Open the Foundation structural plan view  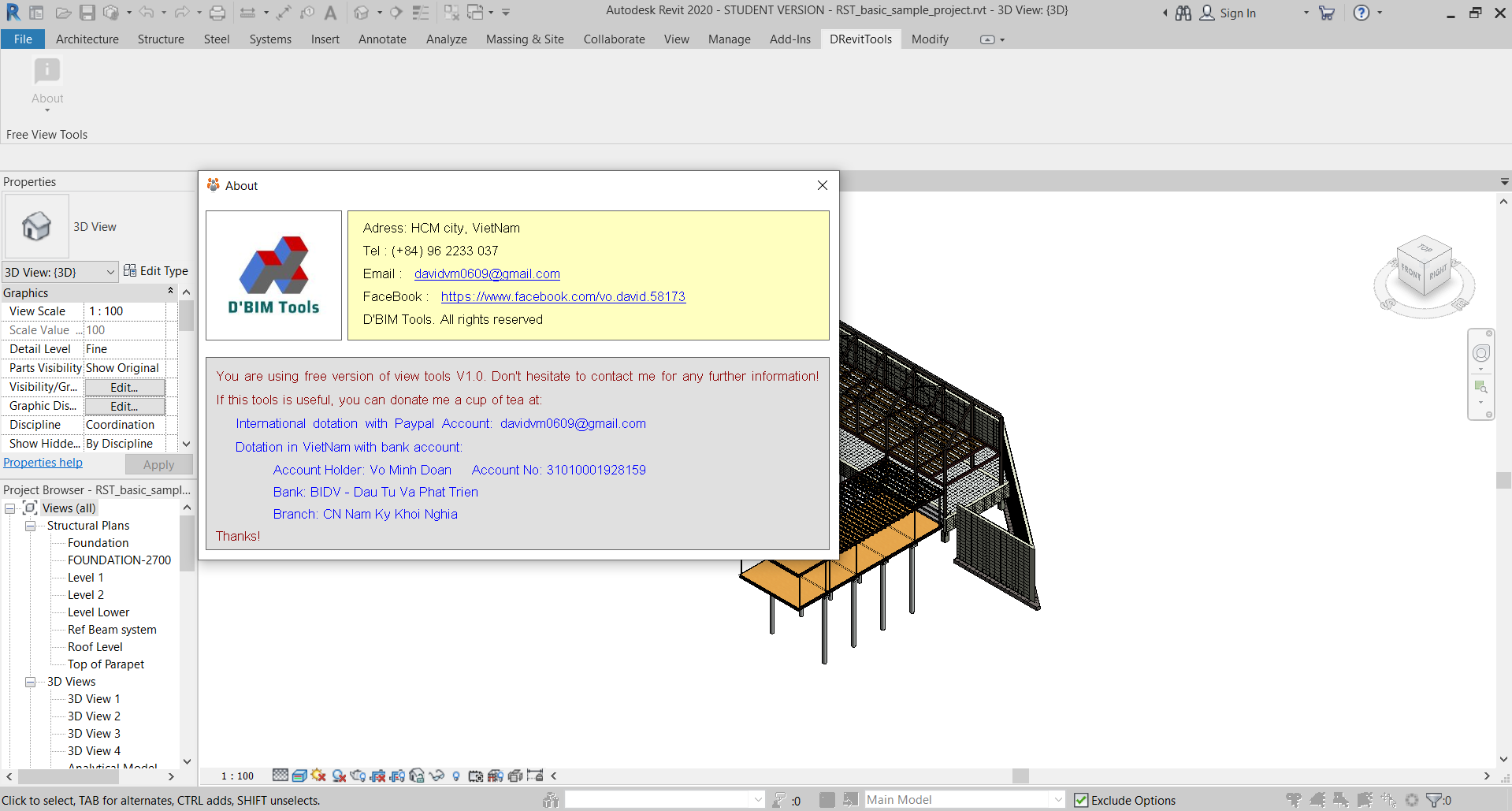tap(98, 543)
